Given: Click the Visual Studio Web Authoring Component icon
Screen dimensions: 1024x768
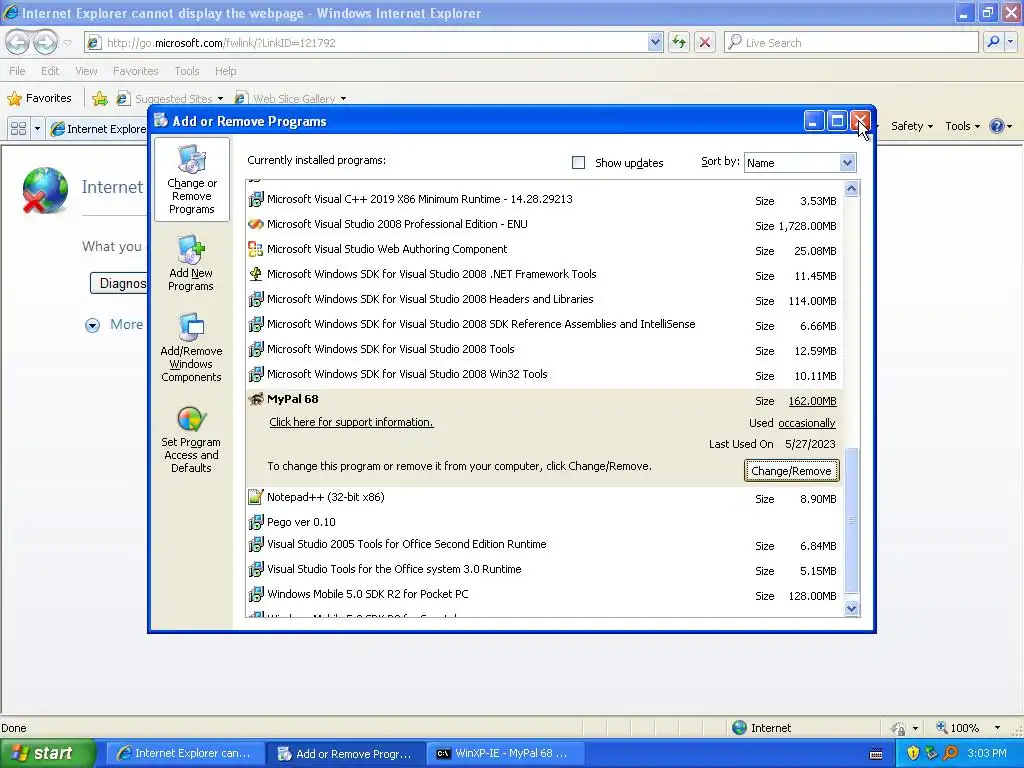Looking at the screenshot, I should [x=256, y=249].
